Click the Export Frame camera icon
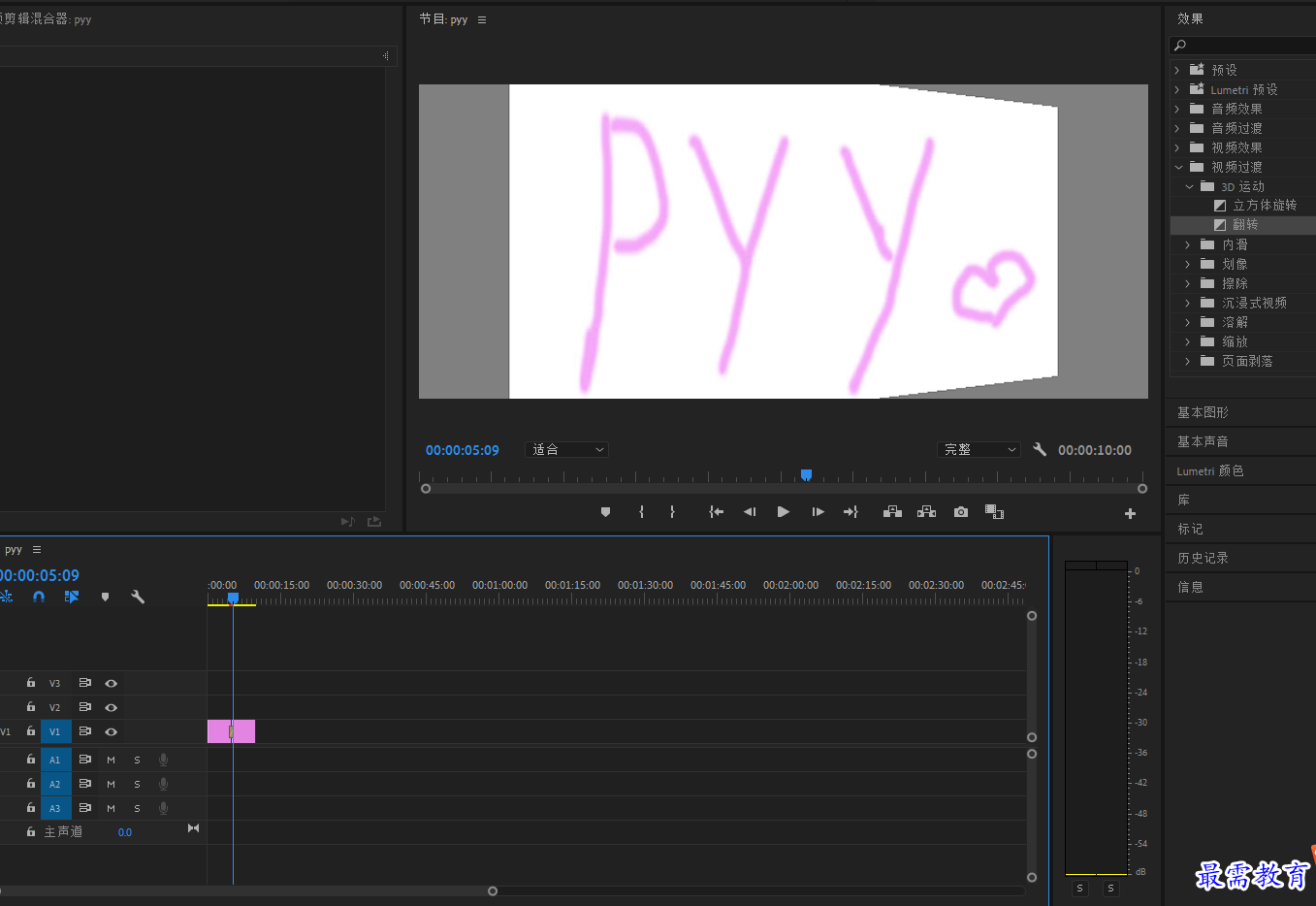 pyautogui.click(x=961, y=512)
